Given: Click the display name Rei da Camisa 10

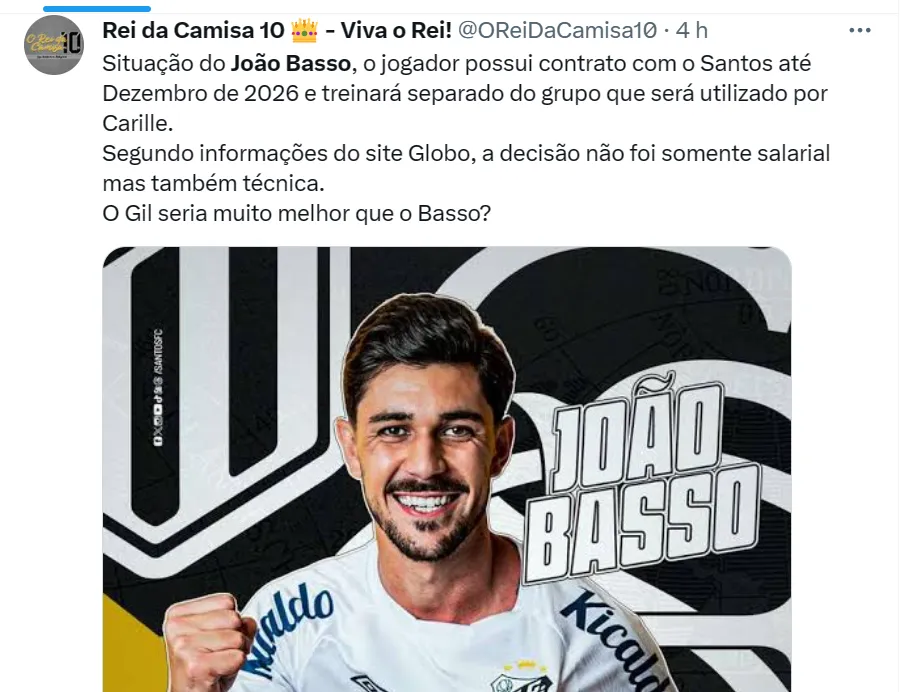Looking at the screenshot, I should pyautogui.click(x=193, y=30).
